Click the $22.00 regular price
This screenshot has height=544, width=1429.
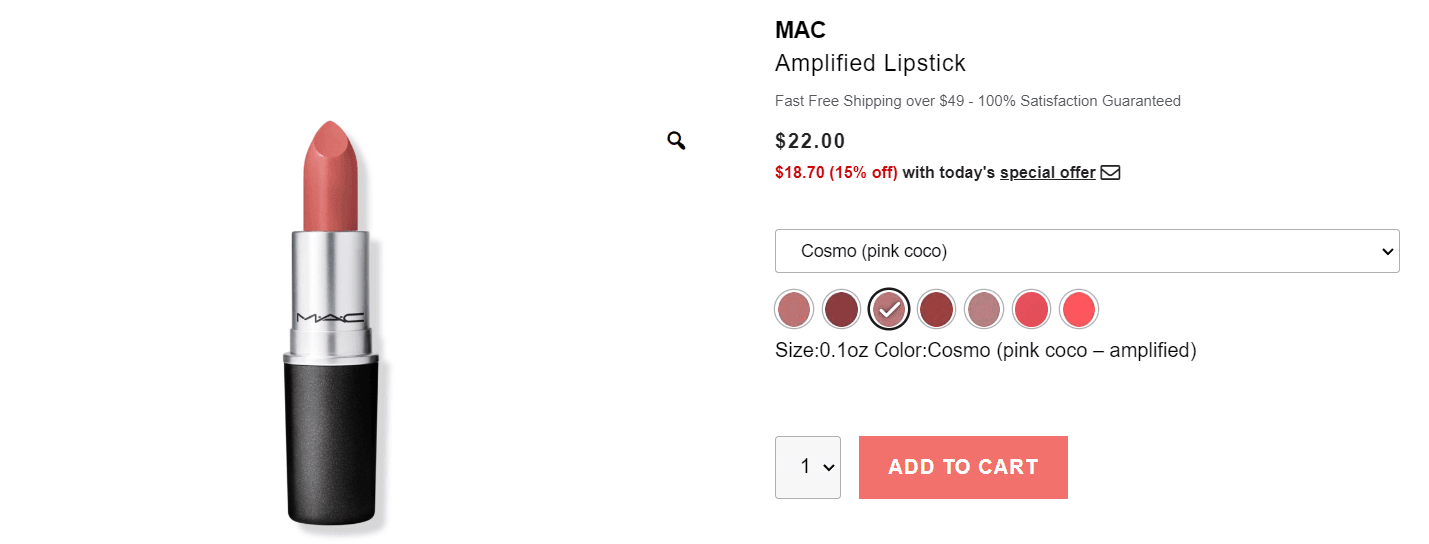[810, 141]
